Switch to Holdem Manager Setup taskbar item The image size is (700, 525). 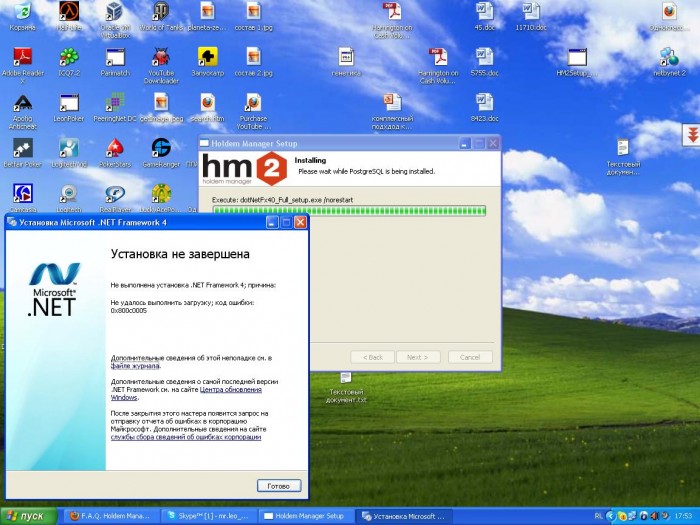(306, 516)
